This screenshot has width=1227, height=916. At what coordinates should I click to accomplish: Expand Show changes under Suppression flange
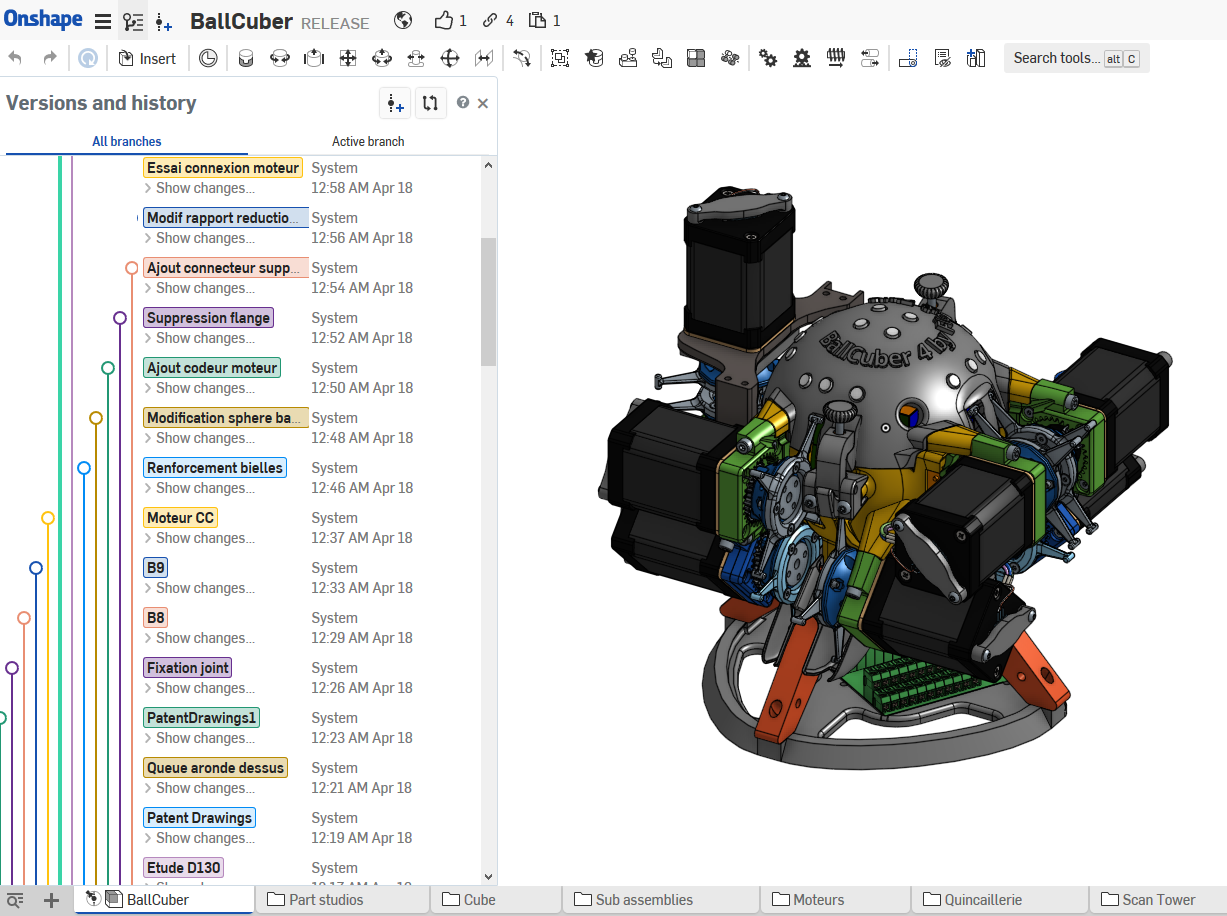pos(199,338)
